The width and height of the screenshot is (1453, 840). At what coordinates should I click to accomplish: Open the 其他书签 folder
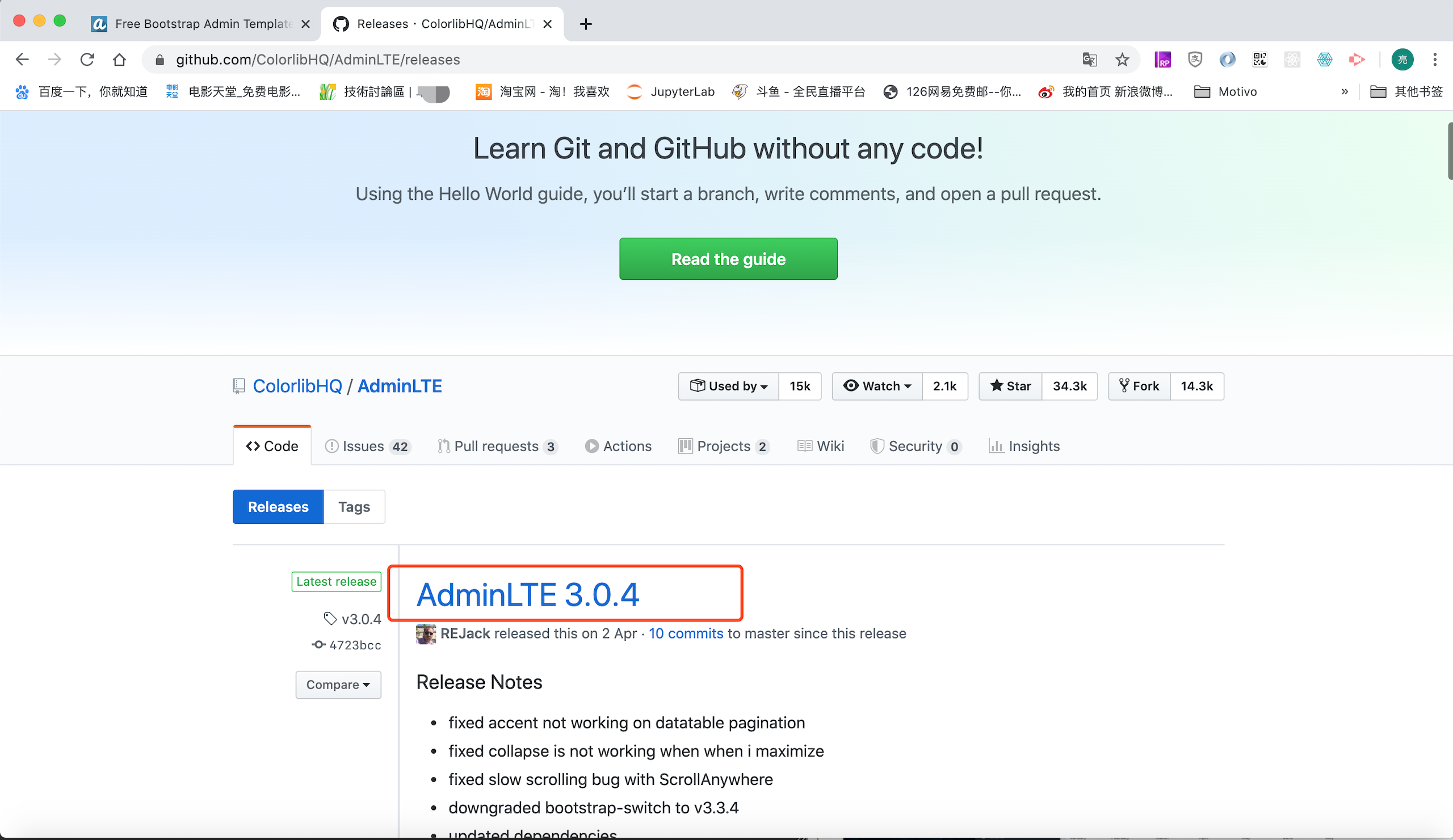click(x=1406, y=92)
